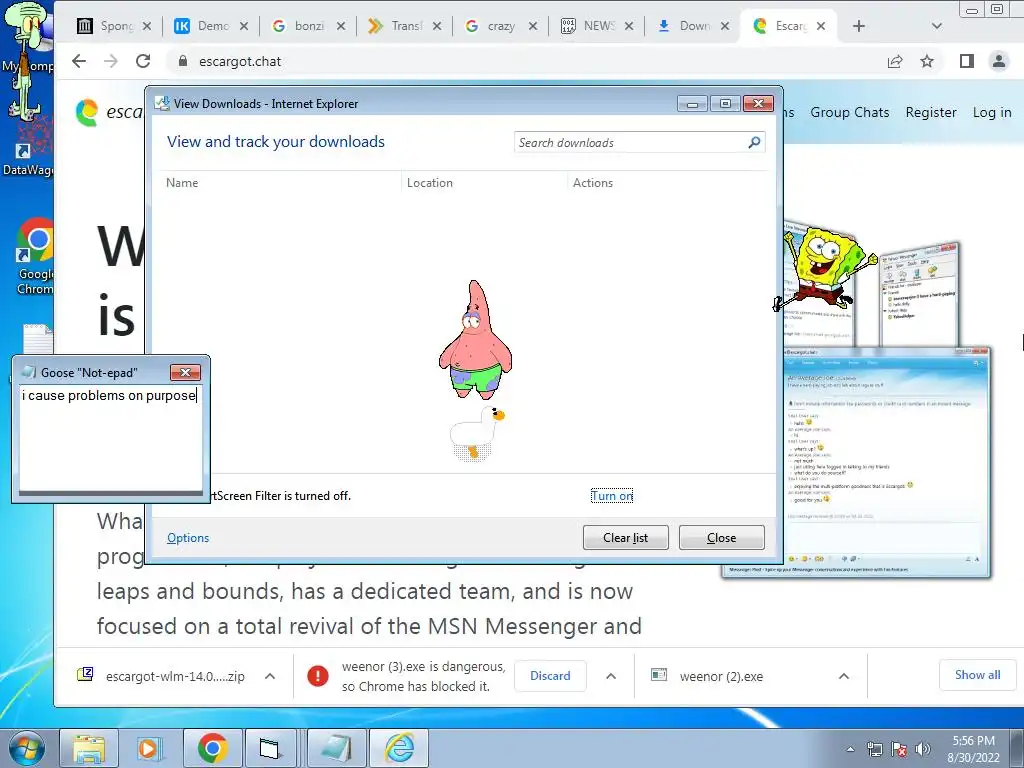Close the Escargot tab
This screenshot has width=1024, height=768.
pos(821,26)
